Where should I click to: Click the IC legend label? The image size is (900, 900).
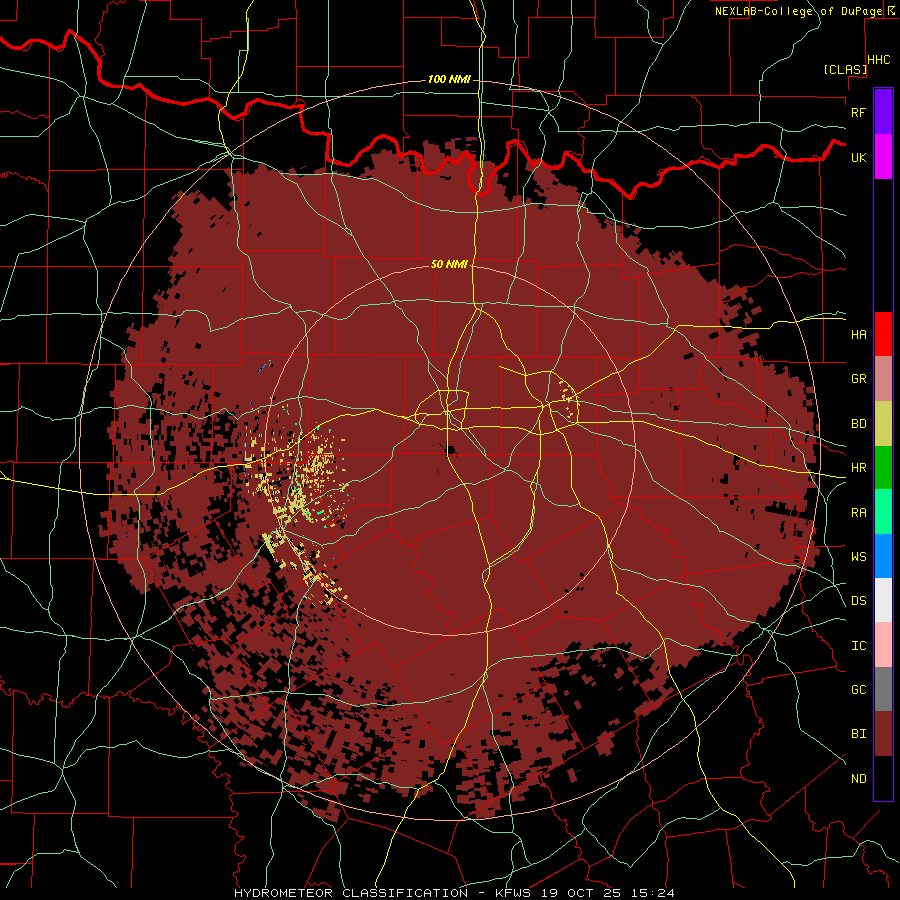(x=859, y=646)
